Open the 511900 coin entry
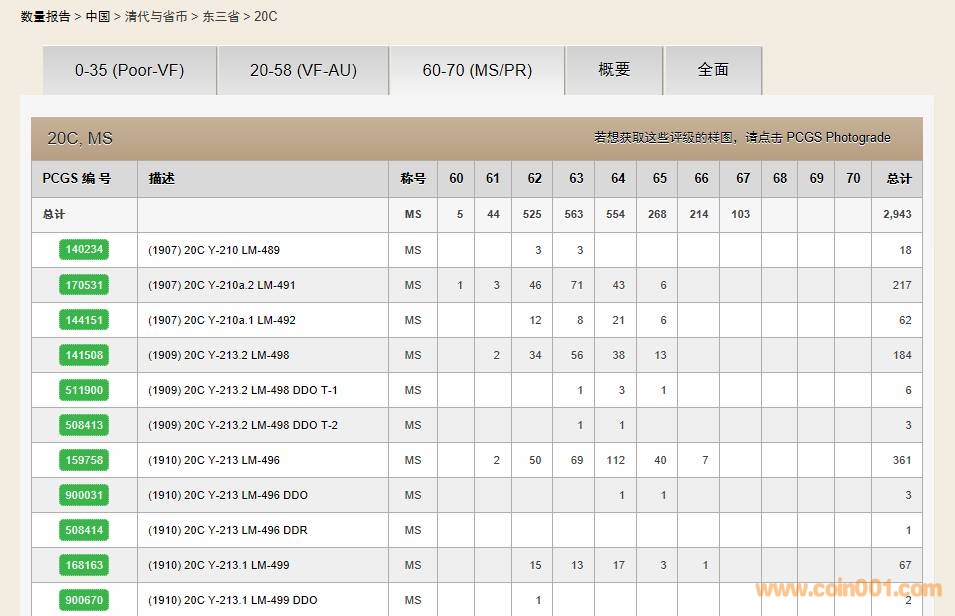This screenshot has width=955, height=616. pos(84,390)
